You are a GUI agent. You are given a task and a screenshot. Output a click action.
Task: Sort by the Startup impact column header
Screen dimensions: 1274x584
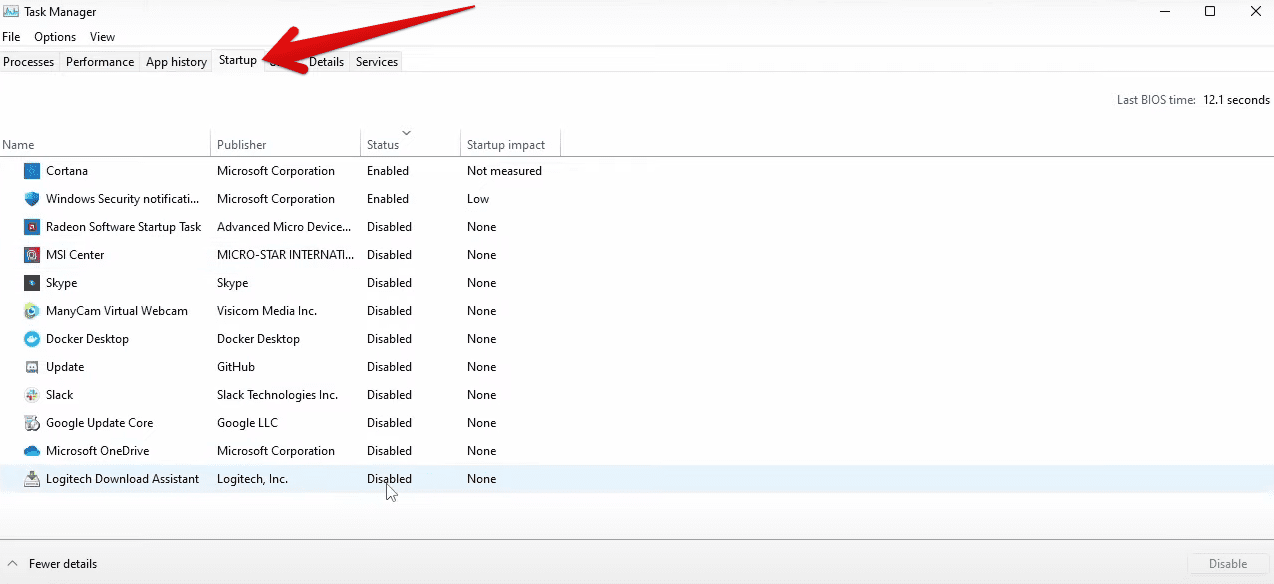(x=510, y=145)
